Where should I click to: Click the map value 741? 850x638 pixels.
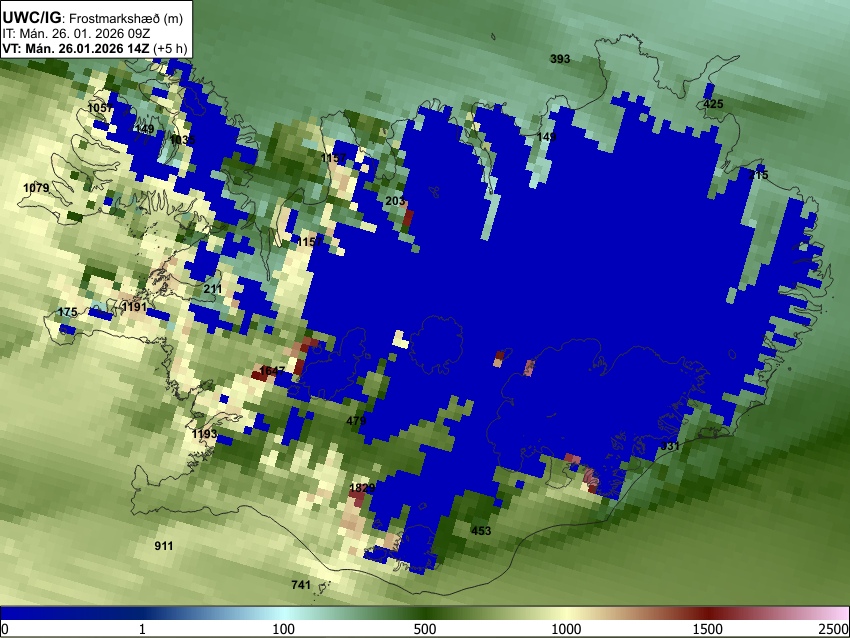[x=301, y=584]
